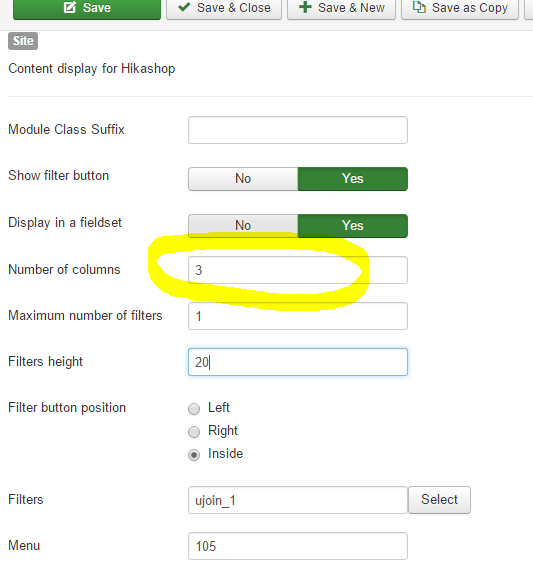The height and width of the screenshot is (569, 533).
Task: Set Show filter button to No
Action: click(243, 179)
